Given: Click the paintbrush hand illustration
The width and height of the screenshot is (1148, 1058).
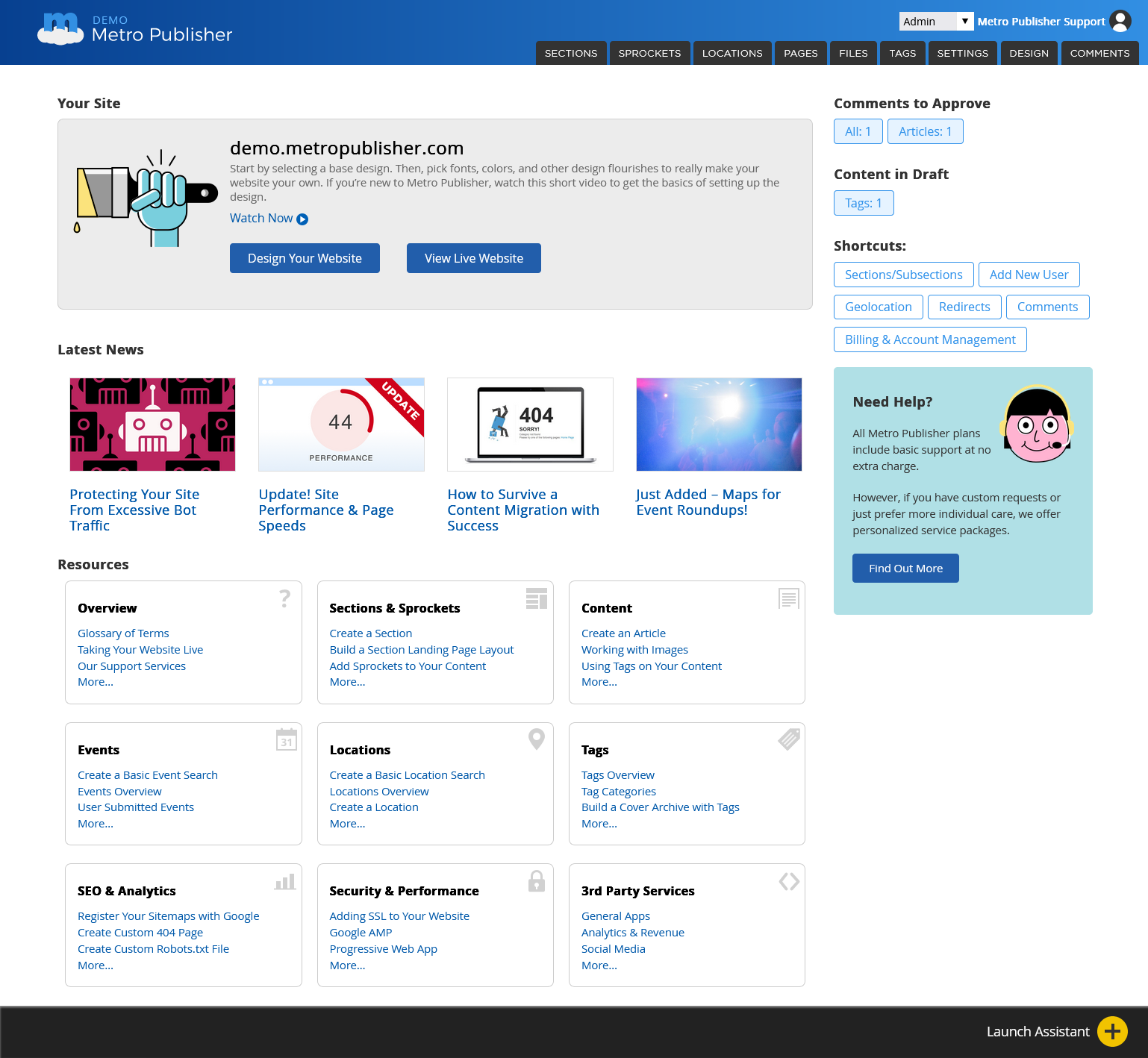Looking at the screenshot, I should (146, 199).
